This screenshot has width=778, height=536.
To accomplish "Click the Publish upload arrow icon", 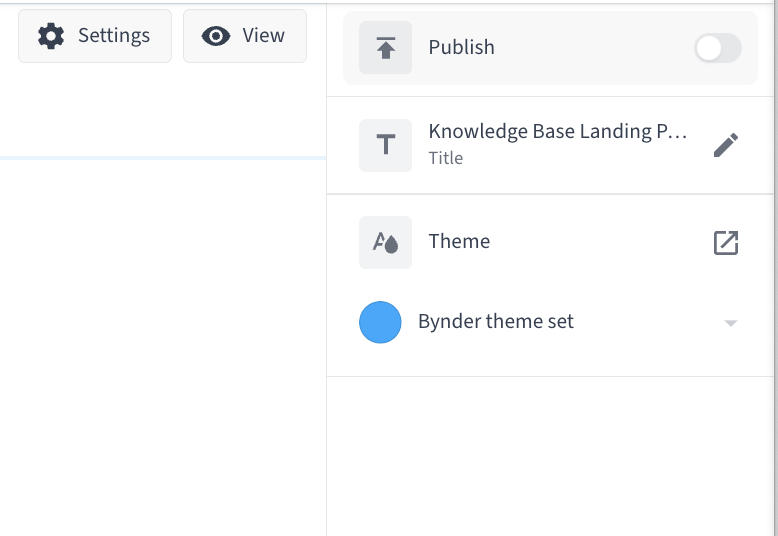I will [x=386, y=48].
